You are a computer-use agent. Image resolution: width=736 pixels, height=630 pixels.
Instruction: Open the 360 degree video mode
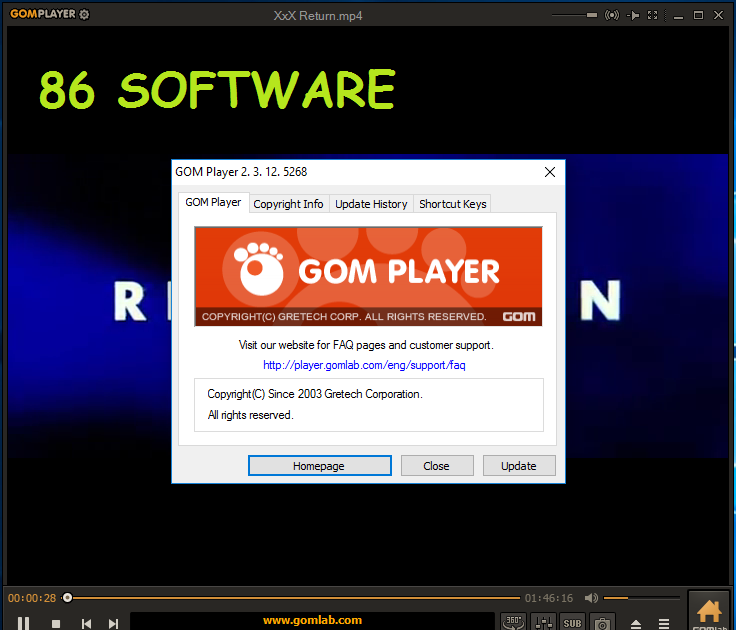click(514, 622)
